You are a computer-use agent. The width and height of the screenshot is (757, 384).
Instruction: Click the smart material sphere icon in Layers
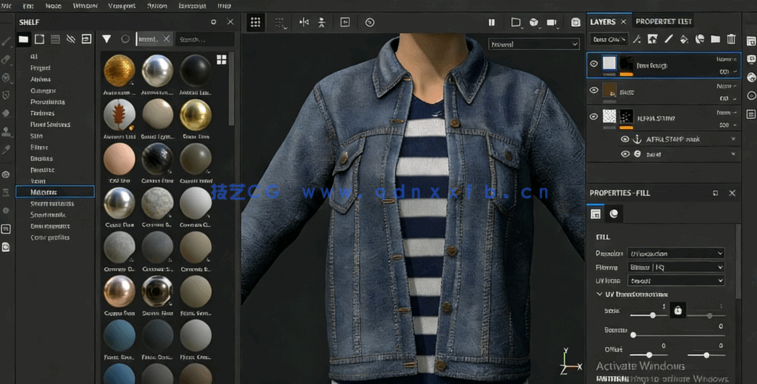[x=700, y=39]
